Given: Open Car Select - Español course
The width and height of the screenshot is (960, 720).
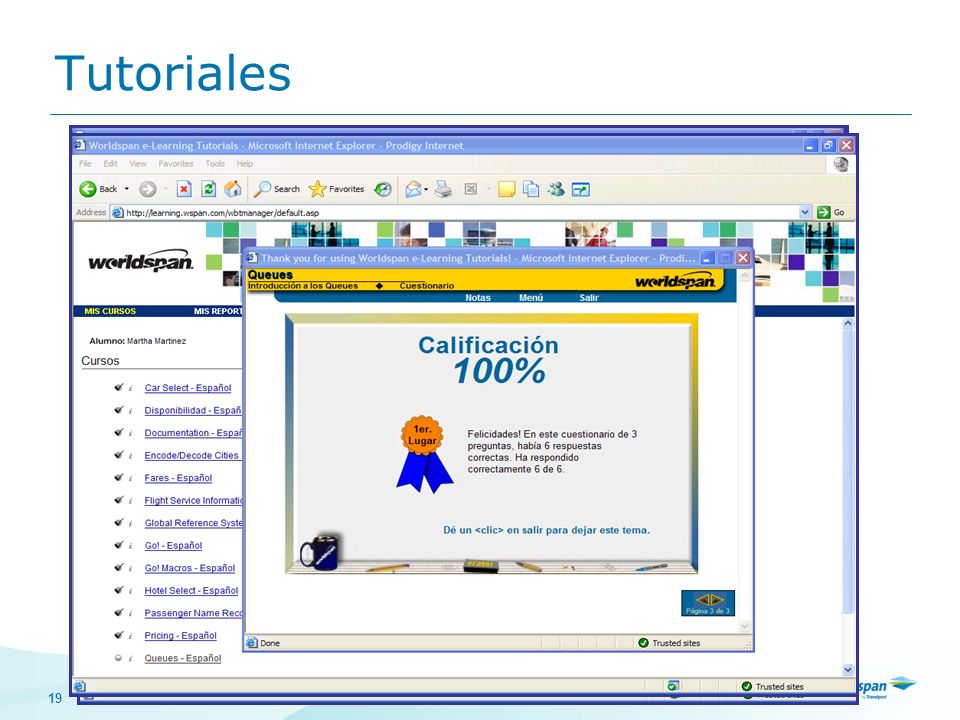Looking at the screenshot, I should pos(188,388).
